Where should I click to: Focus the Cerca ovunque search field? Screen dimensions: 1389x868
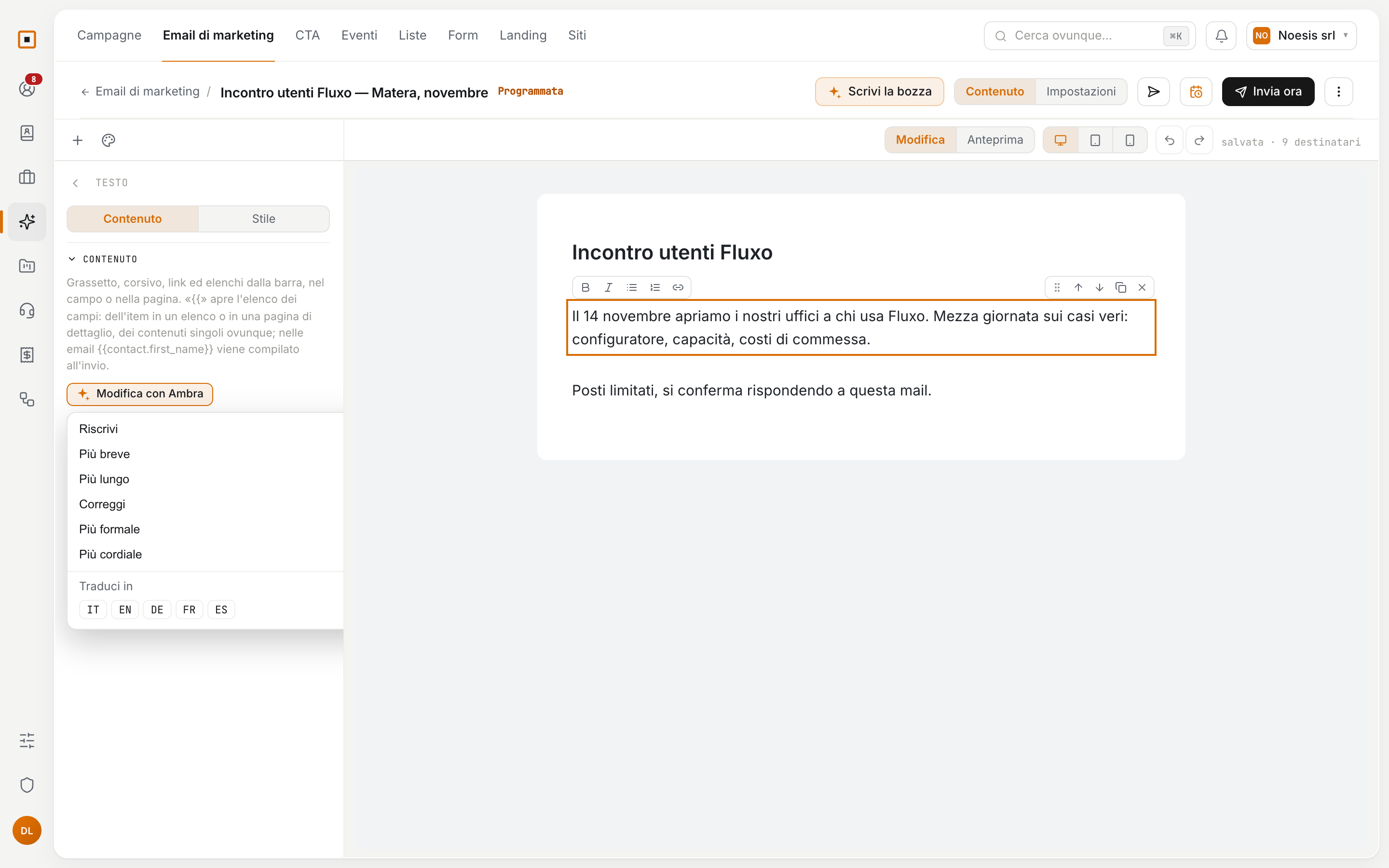pyautogui.click(x=1089, y=36)
